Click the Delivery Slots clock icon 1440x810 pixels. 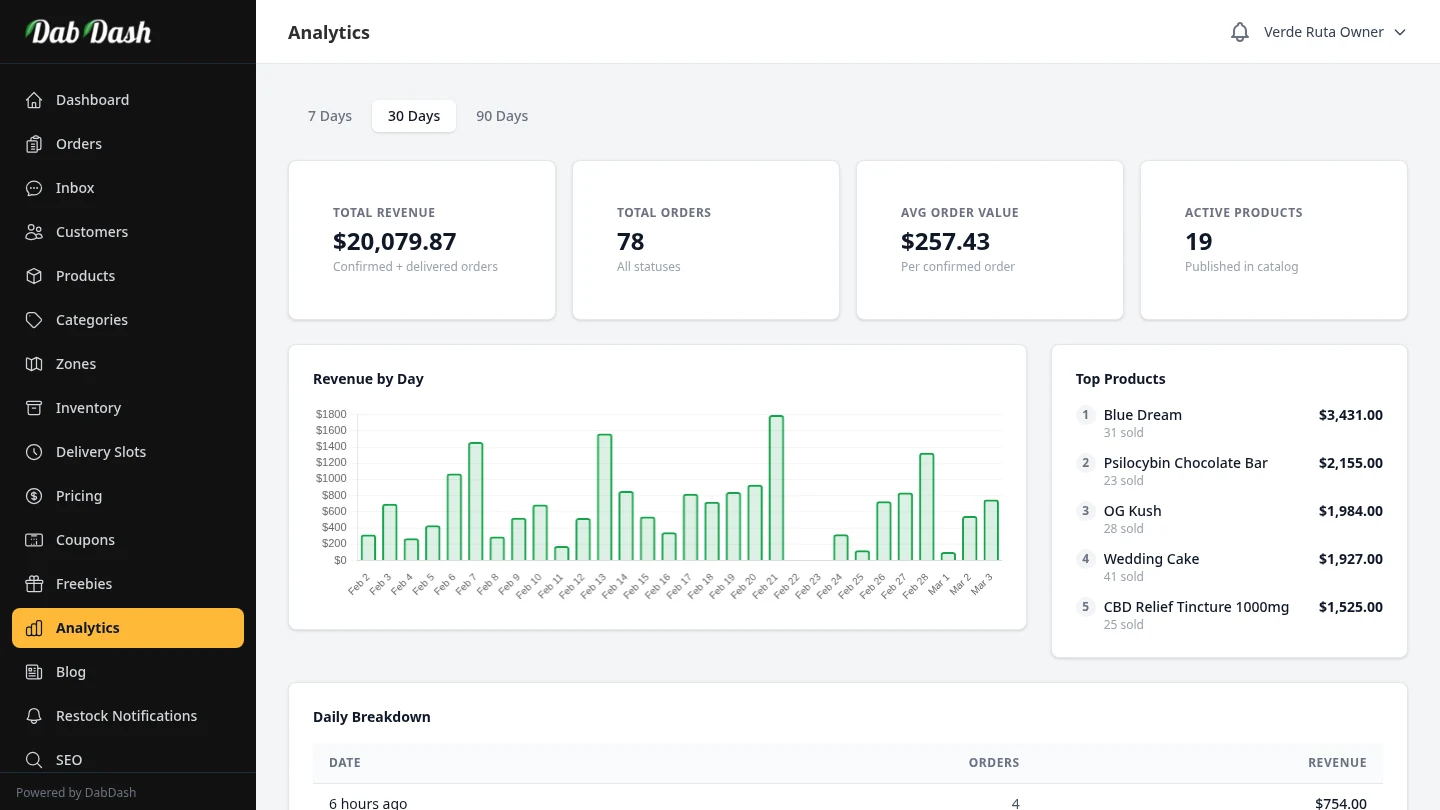point(34,452)
